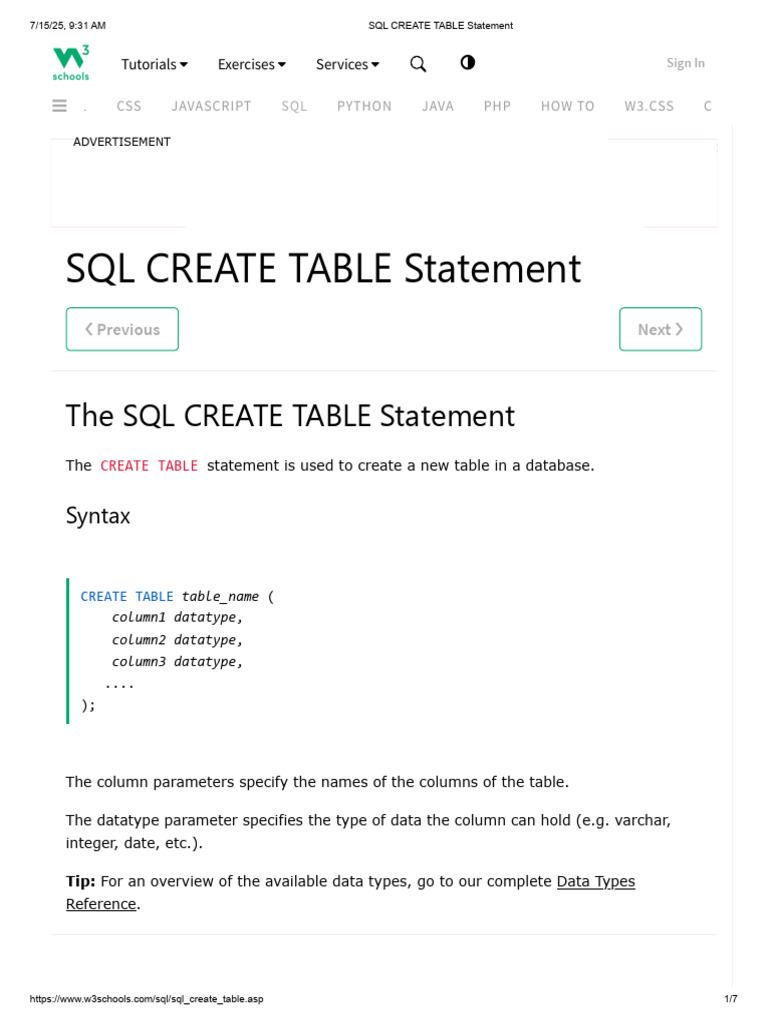Image resolution: width=768 pixels, height=1024 pixels.
Task: Open the SQL topic tab
Action: pos(294,106)
